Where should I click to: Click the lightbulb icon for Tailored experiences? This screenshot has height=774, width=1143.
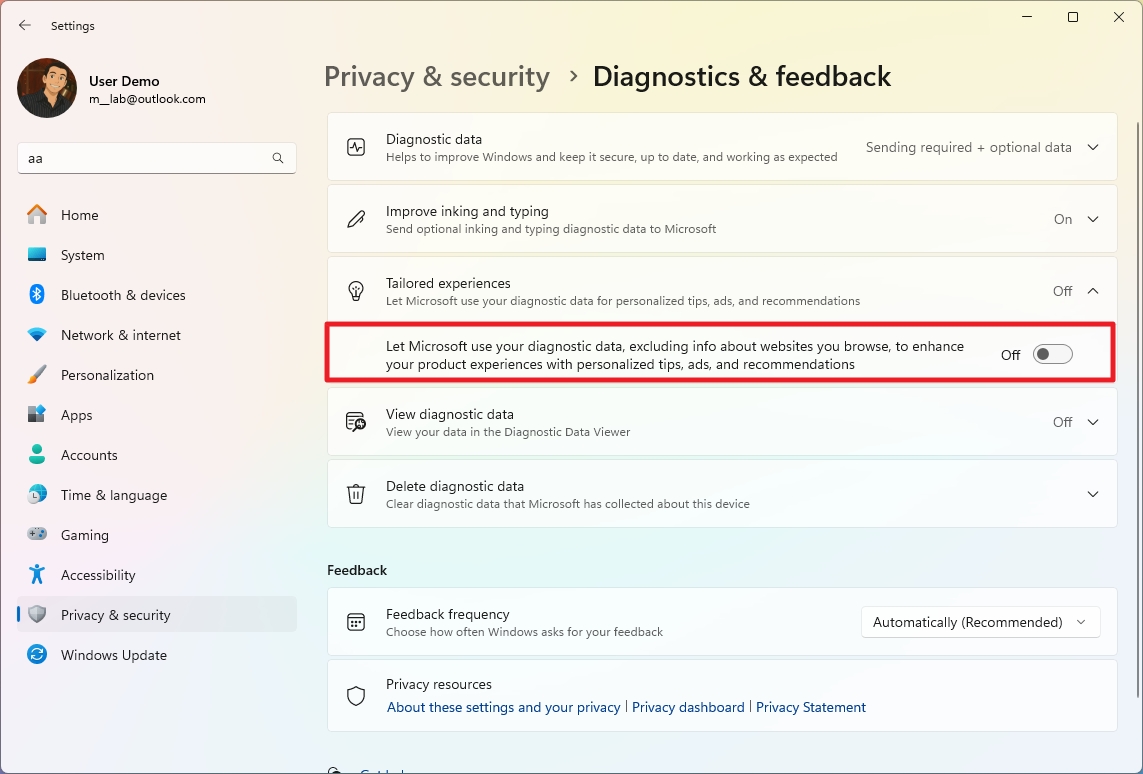pos(355,291)
